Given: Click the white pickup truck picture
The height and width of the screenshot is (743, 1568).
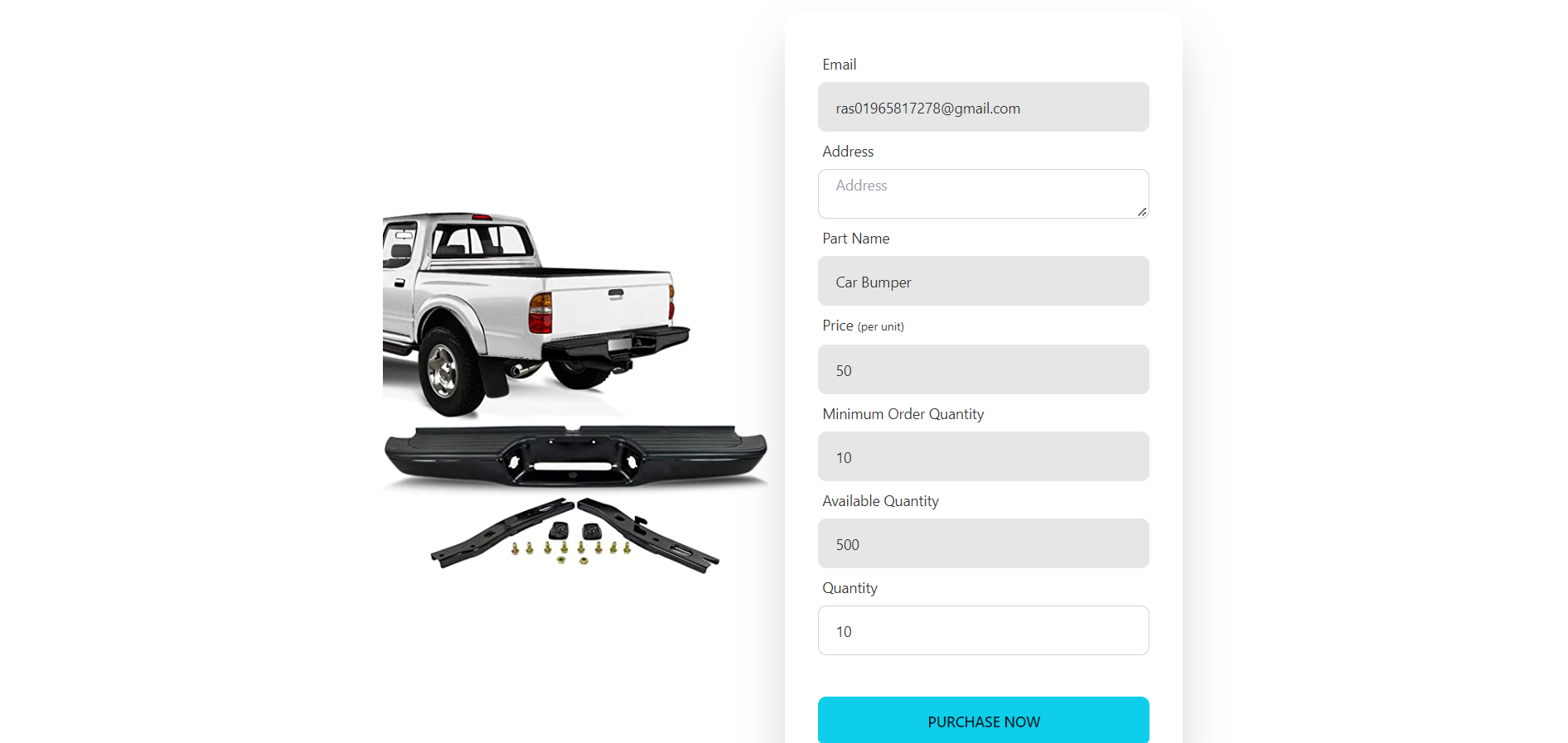Looking at the screenshot, I should (535, 313).
